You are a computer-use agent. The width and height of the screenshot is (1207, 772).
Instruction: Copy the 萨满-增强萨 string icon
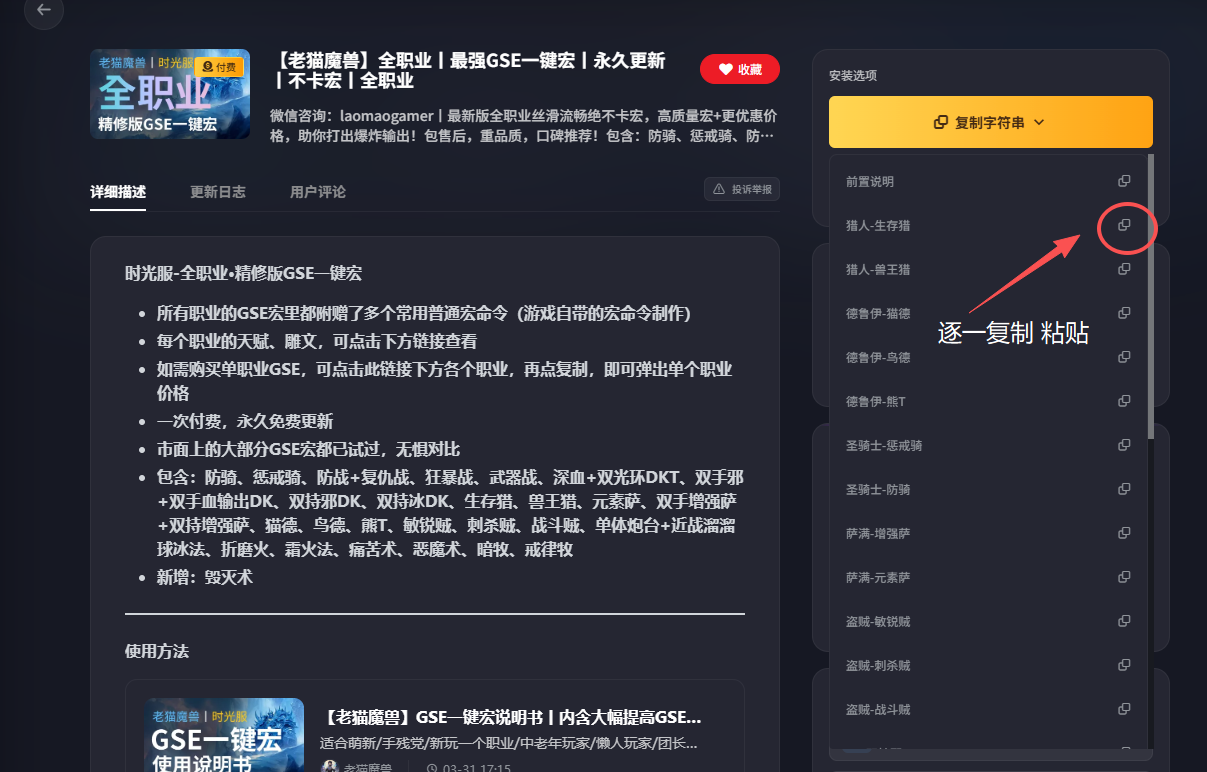point(1124,533)
